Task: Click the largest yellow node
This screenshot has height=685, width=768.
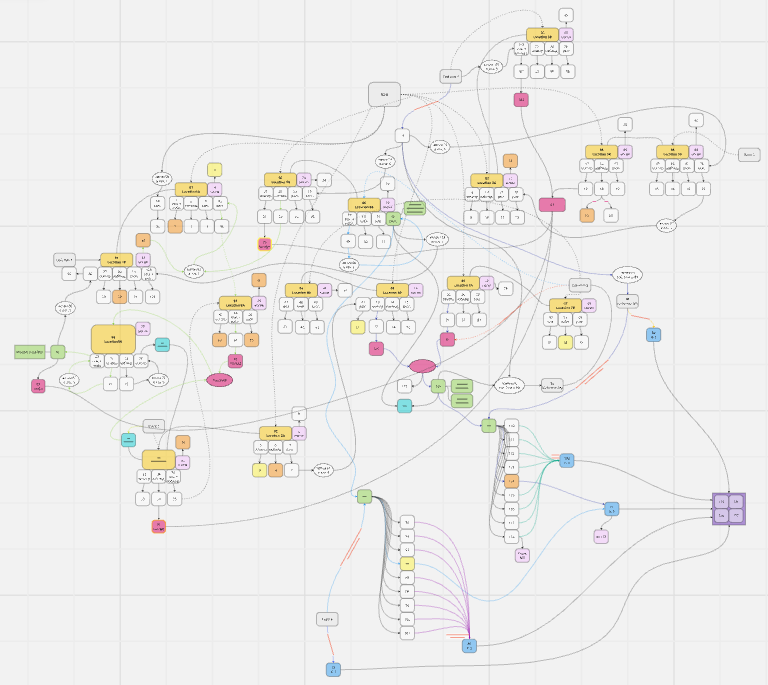Action: coord(114,340)
